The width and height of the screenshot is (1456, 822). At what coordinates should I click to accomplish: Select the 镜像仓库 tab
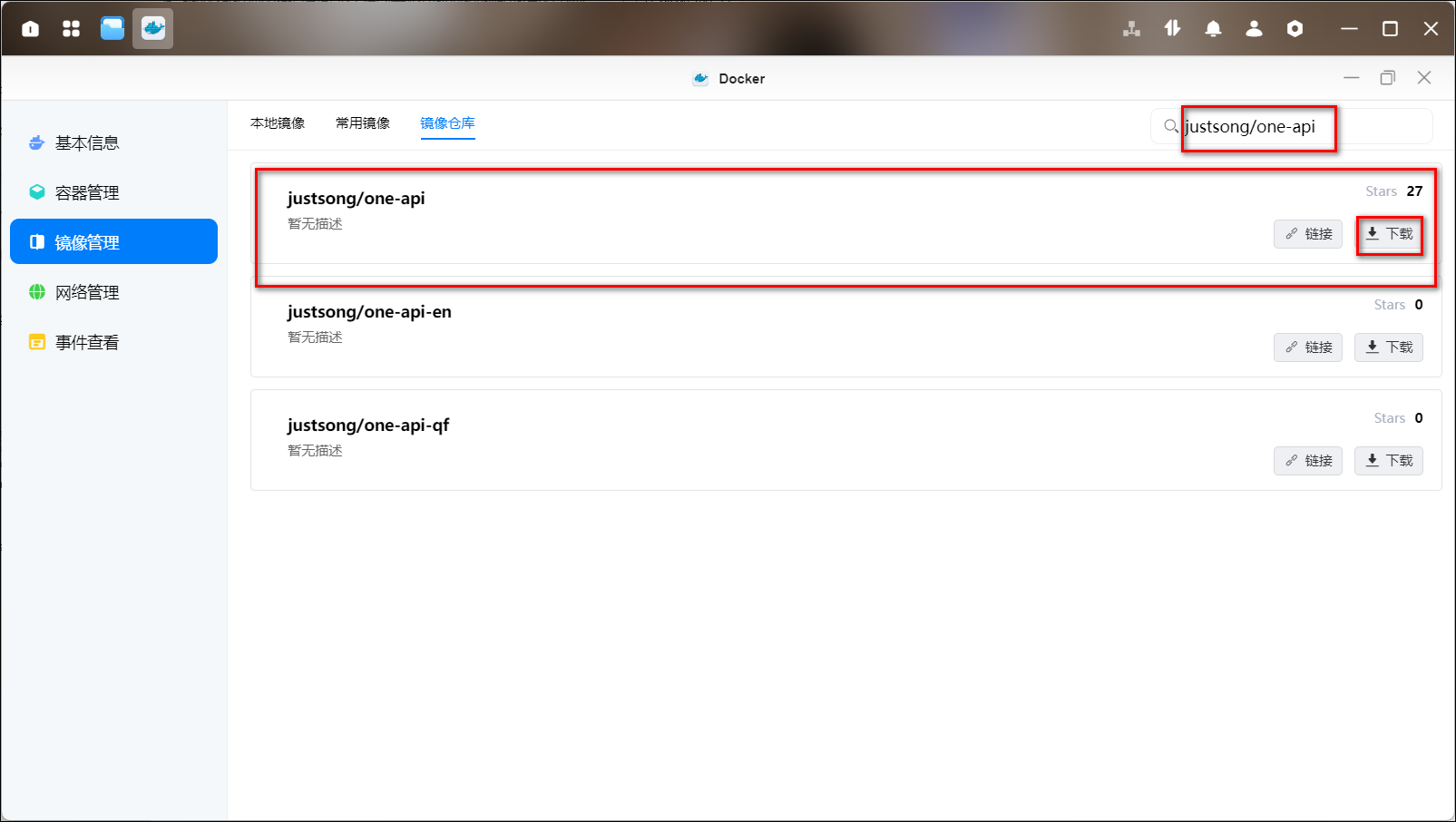[447, 123]
